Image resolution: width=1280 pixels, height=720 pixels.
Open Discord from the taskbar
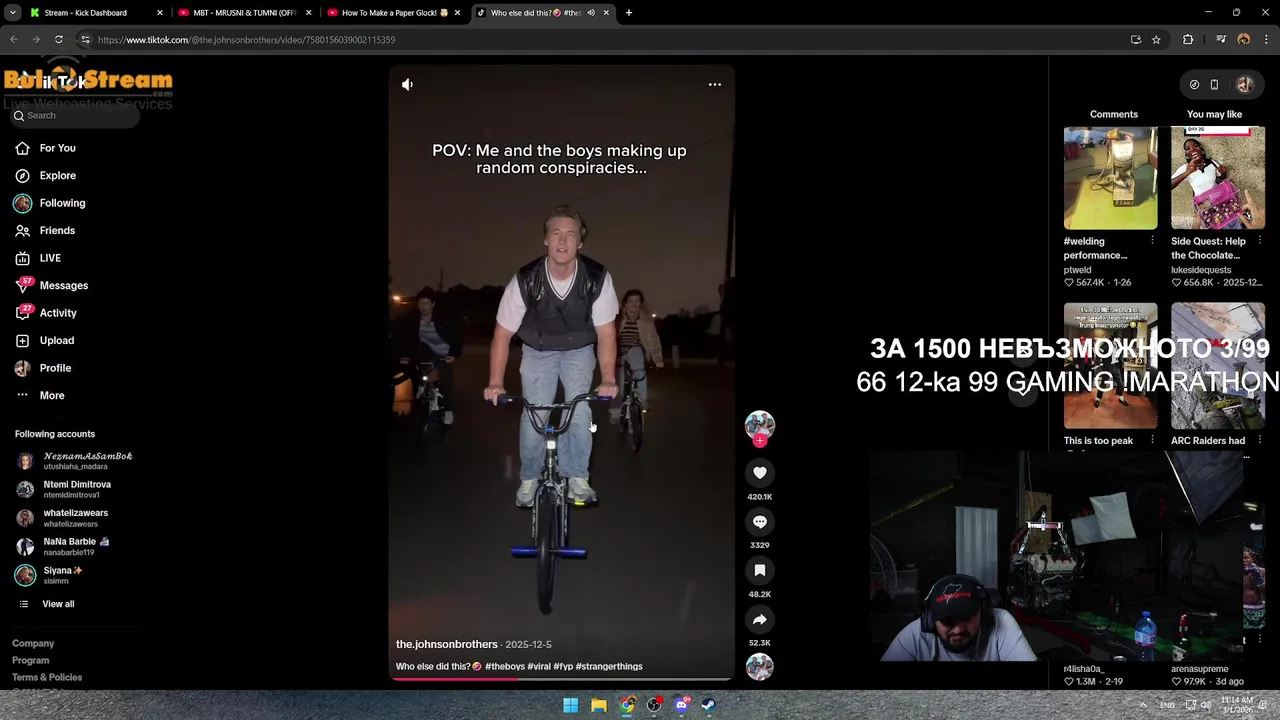[681, 705]
